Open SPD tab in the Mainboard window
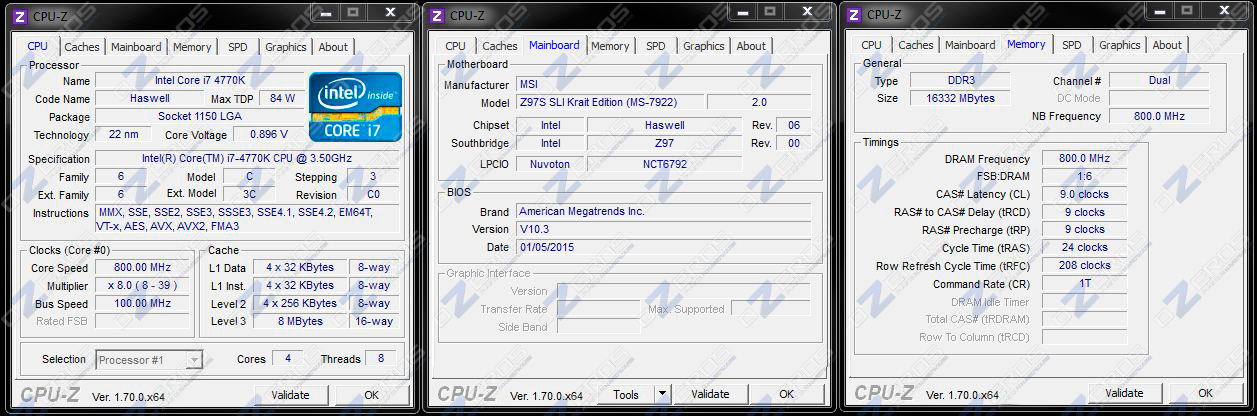1257x416 pixels. pos(655,46)
